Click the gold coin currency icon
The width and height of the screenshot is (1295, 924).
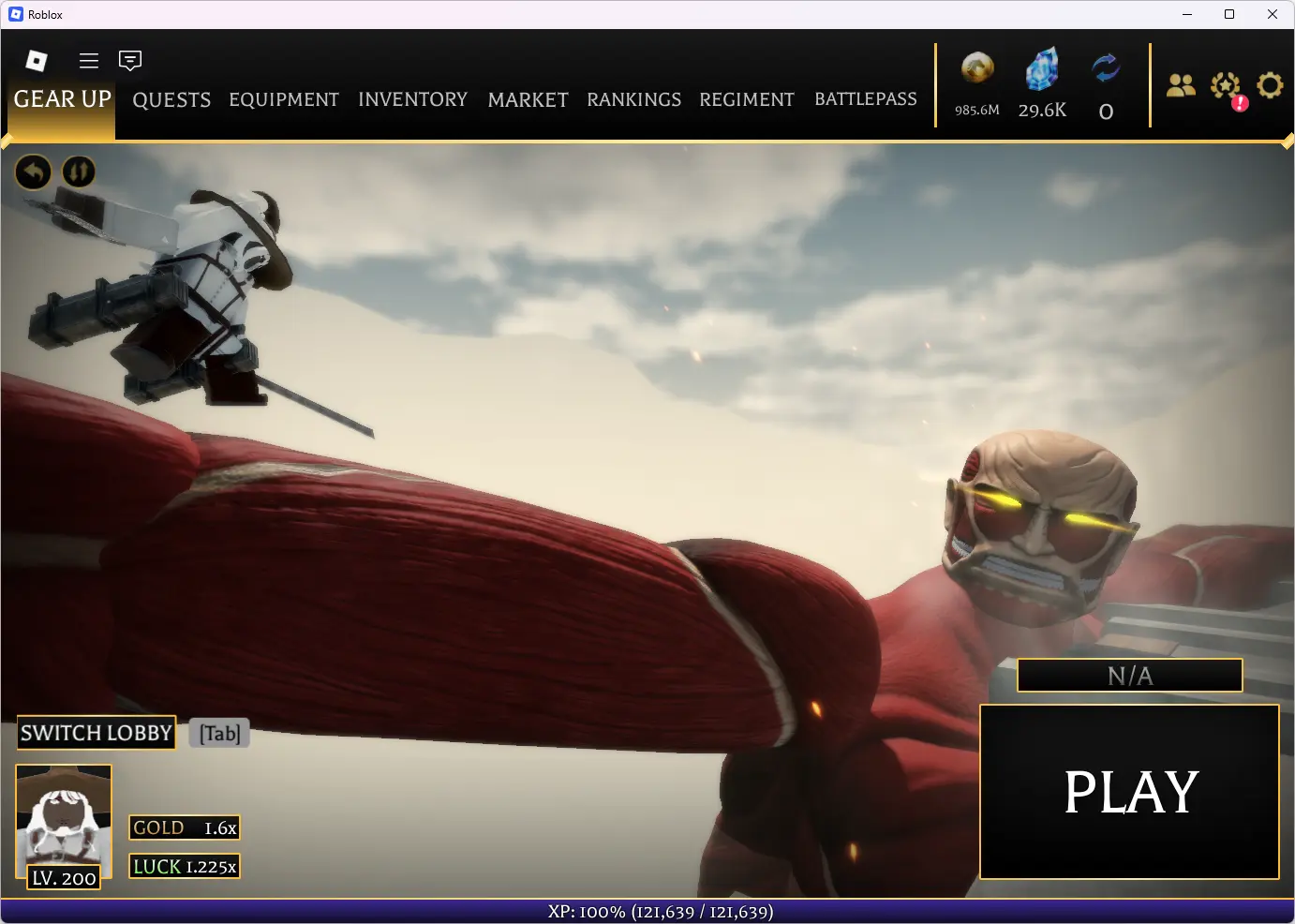[977, 68]
